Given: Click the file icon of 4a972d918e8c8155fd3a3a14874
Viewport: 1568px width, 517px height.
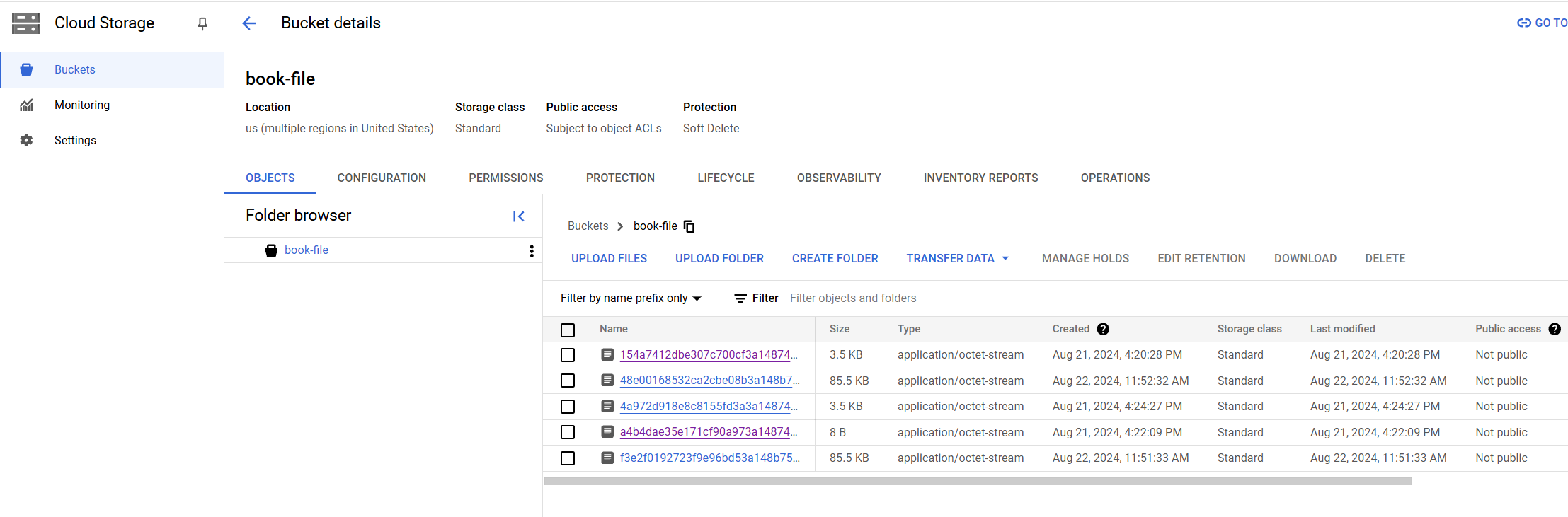Looking at the screenshot, I should click(607, 406).
